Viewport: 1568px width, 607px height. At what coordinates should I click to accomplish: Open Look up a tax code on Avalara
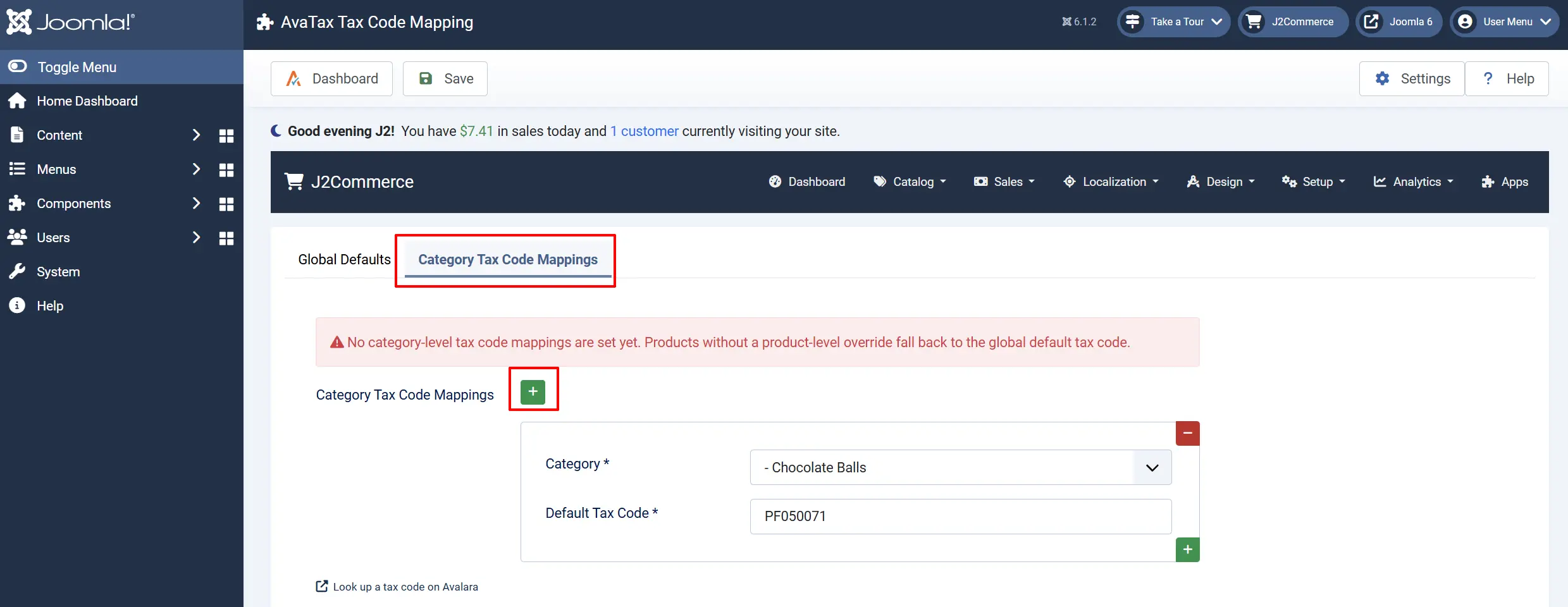397,587
